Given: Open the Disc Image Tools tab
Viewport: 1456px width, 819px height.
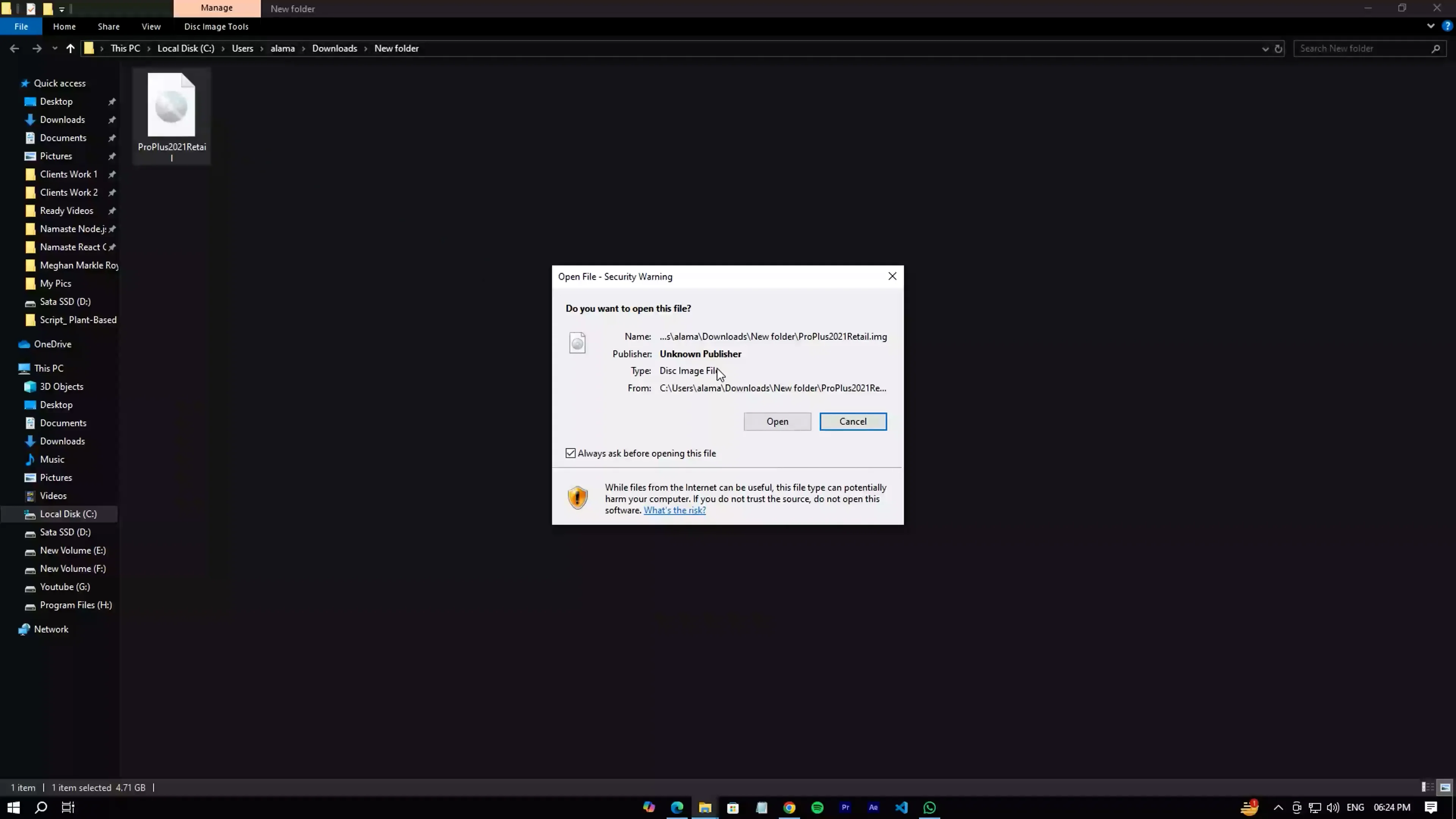Looking at the screenshot, I should tap(216, 27).
